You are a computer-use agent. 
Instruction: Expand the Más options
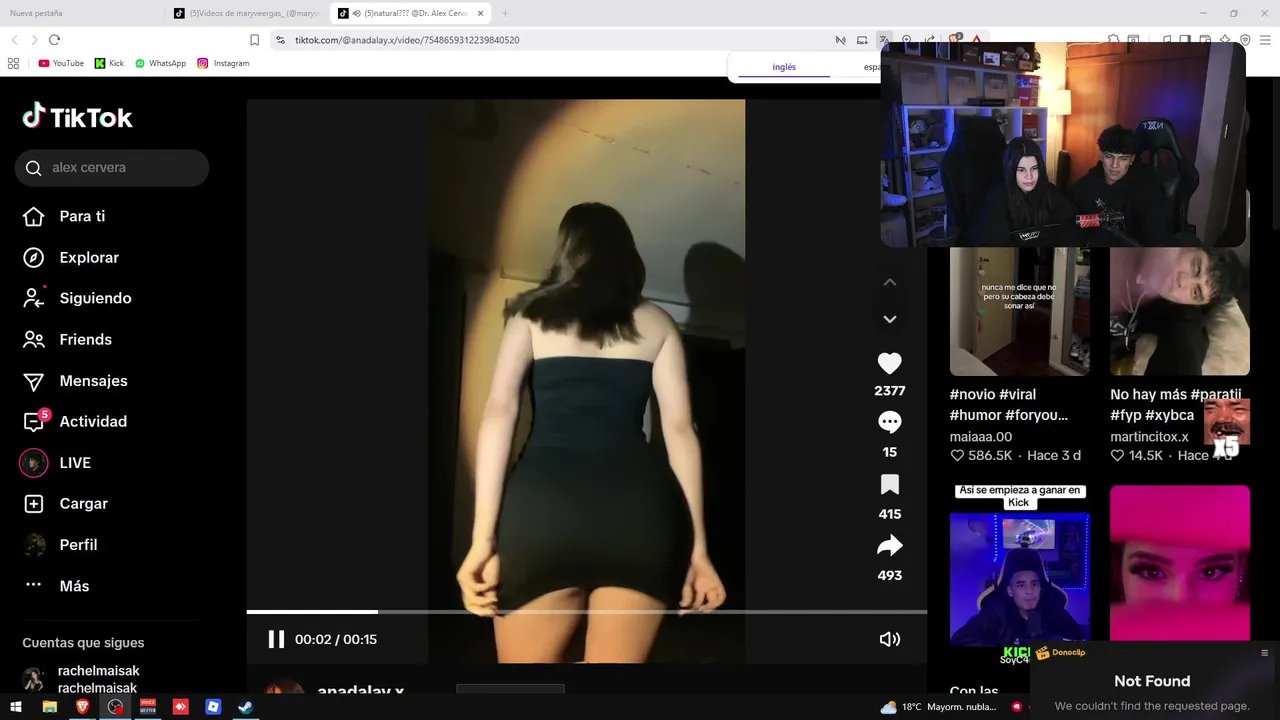click(74, 586)
